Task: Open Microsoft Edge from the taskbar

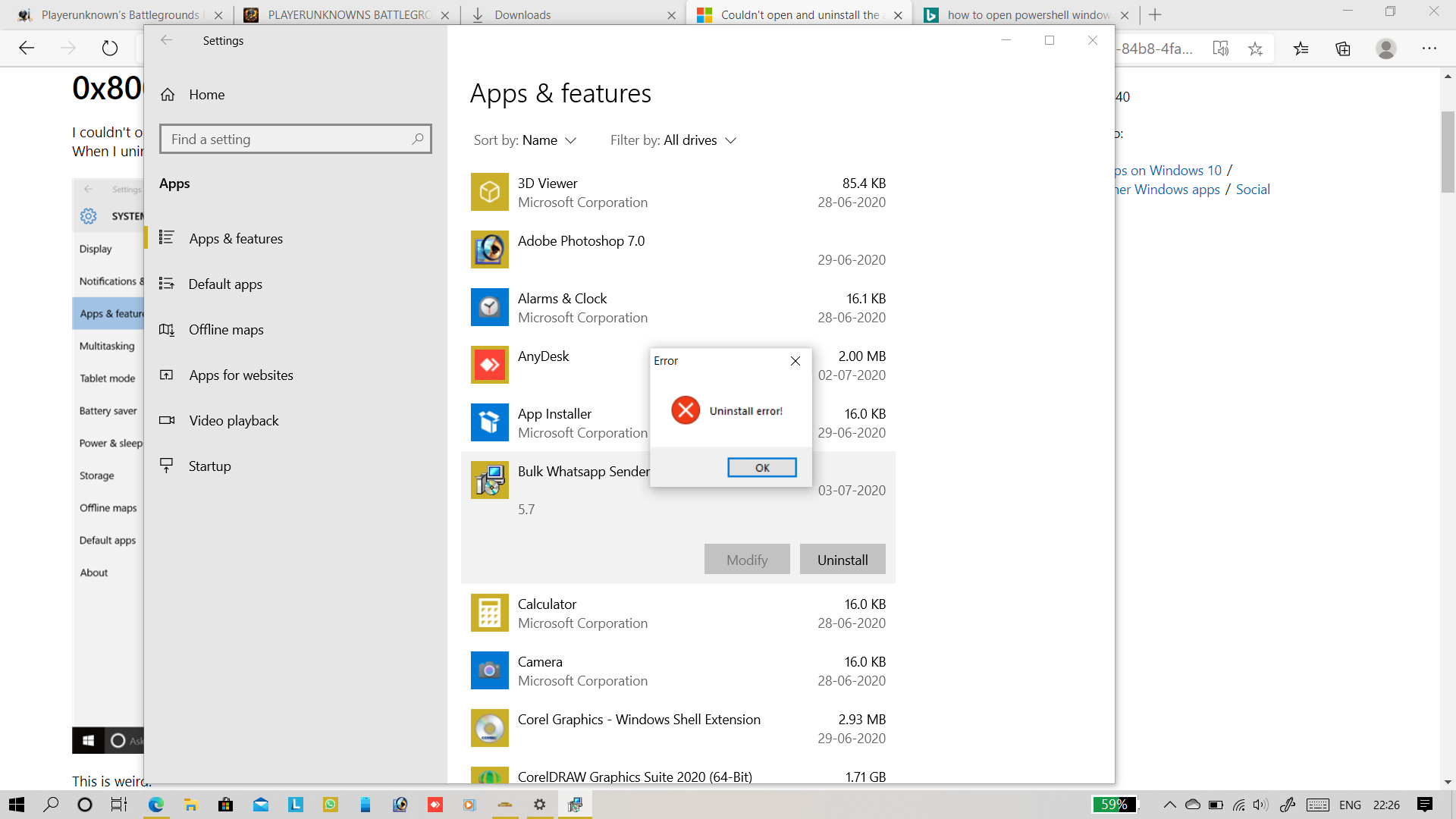Action: (155, 805)
